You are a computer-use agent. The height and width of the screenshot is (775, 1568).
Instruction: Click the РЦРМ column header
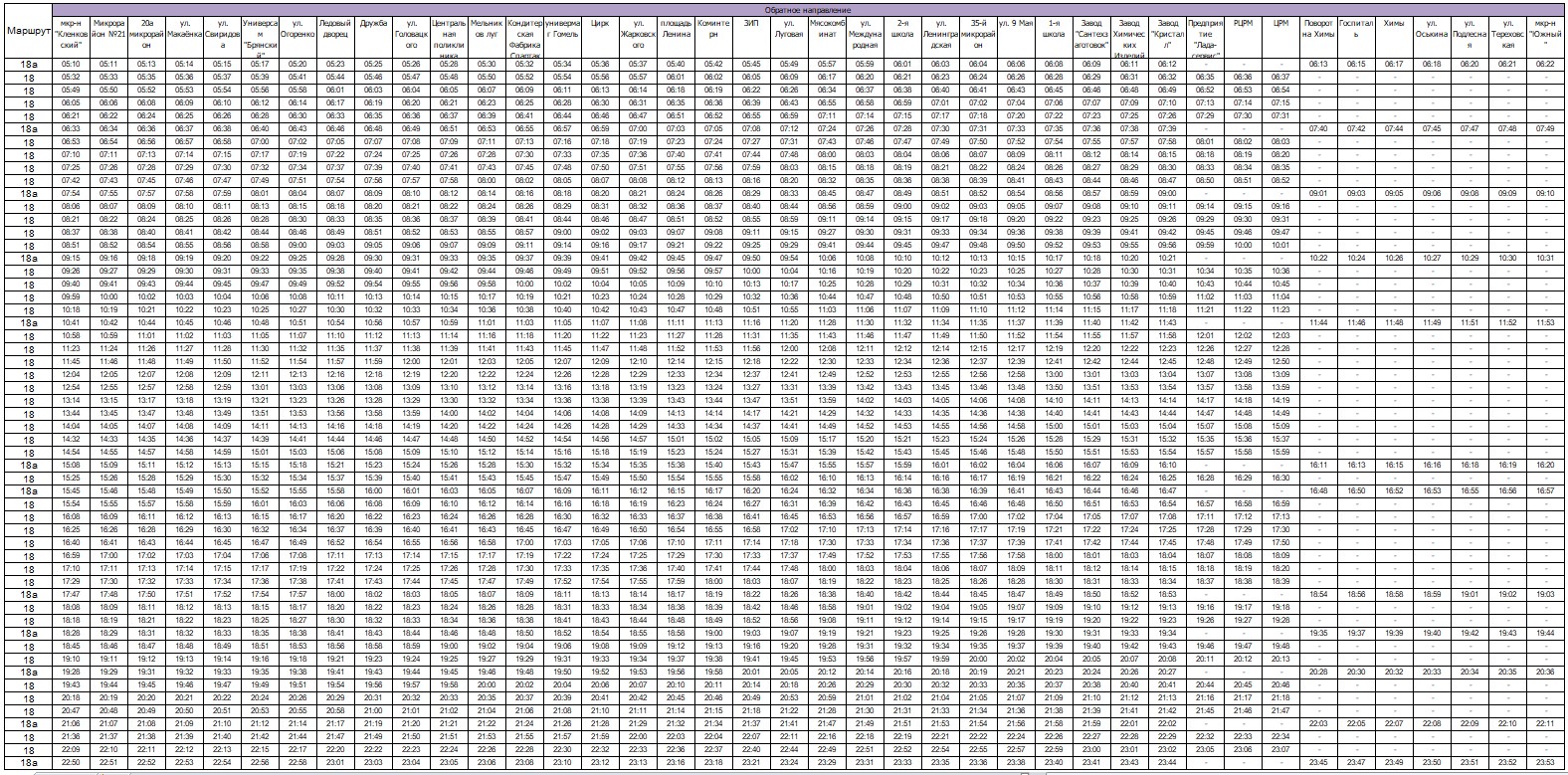point(1243,37)
